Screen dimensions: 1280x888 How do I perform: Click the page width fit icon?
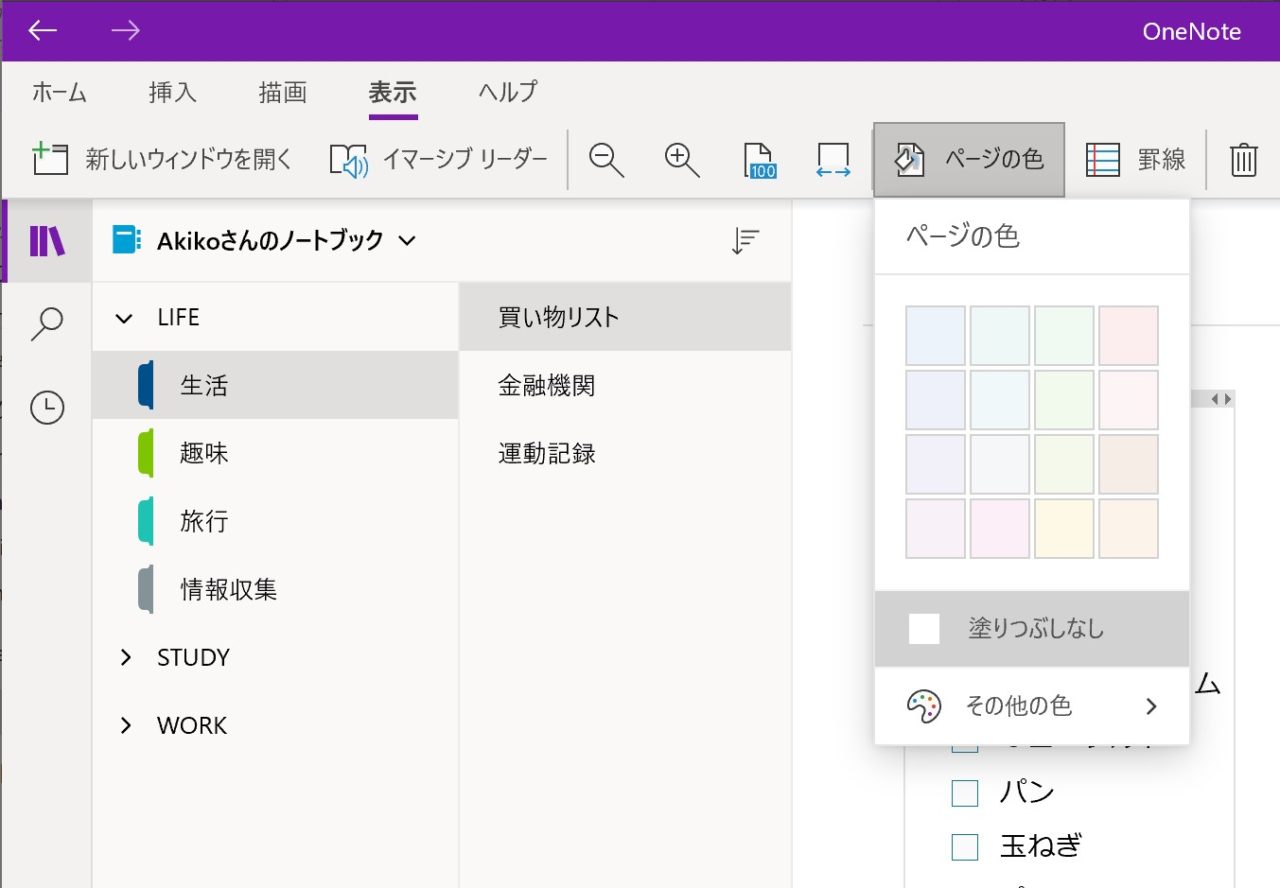point(833,160)
